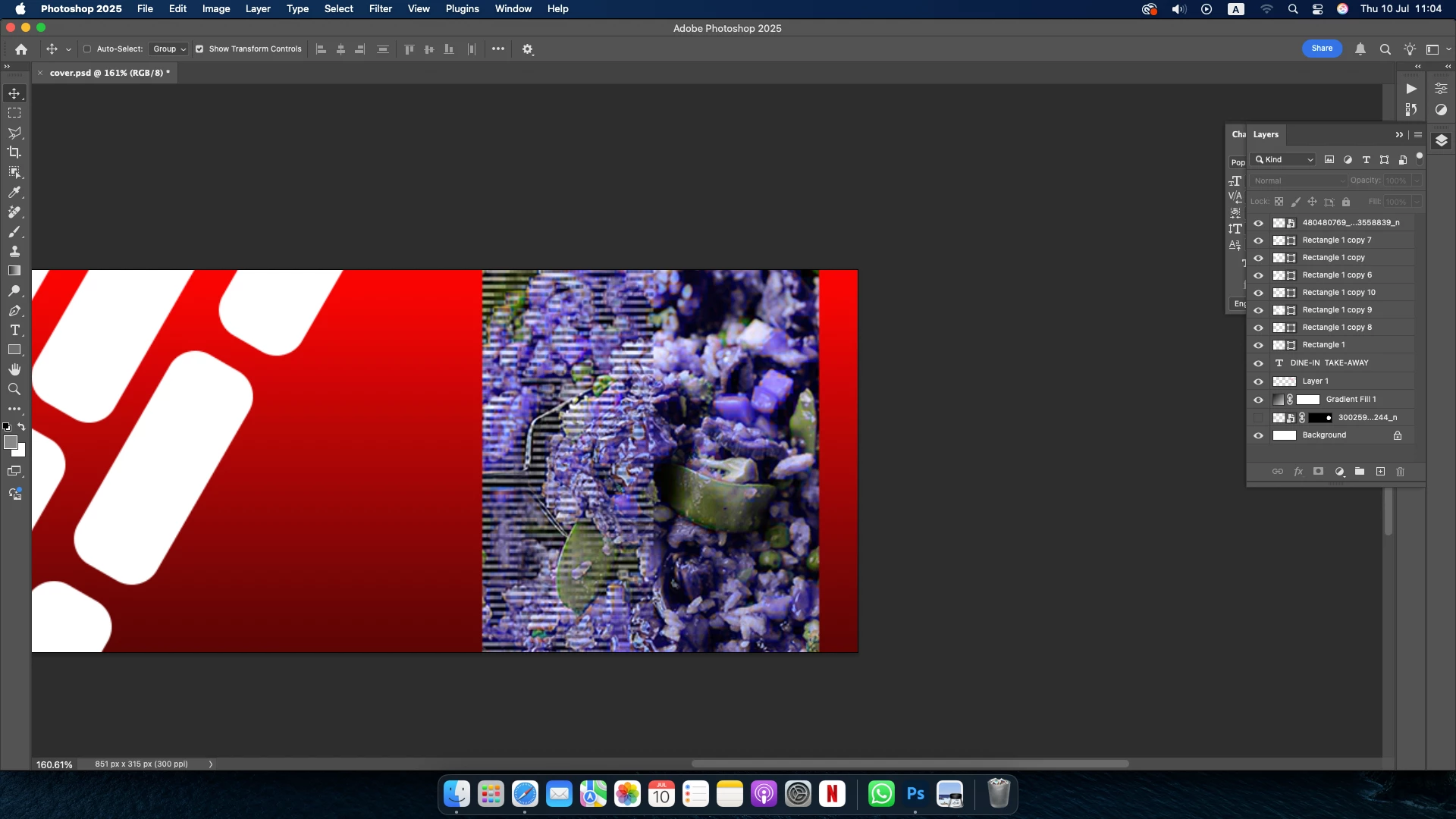Pick the Horizontal Type tool
Screen dimensions: 1456x819
14,331
